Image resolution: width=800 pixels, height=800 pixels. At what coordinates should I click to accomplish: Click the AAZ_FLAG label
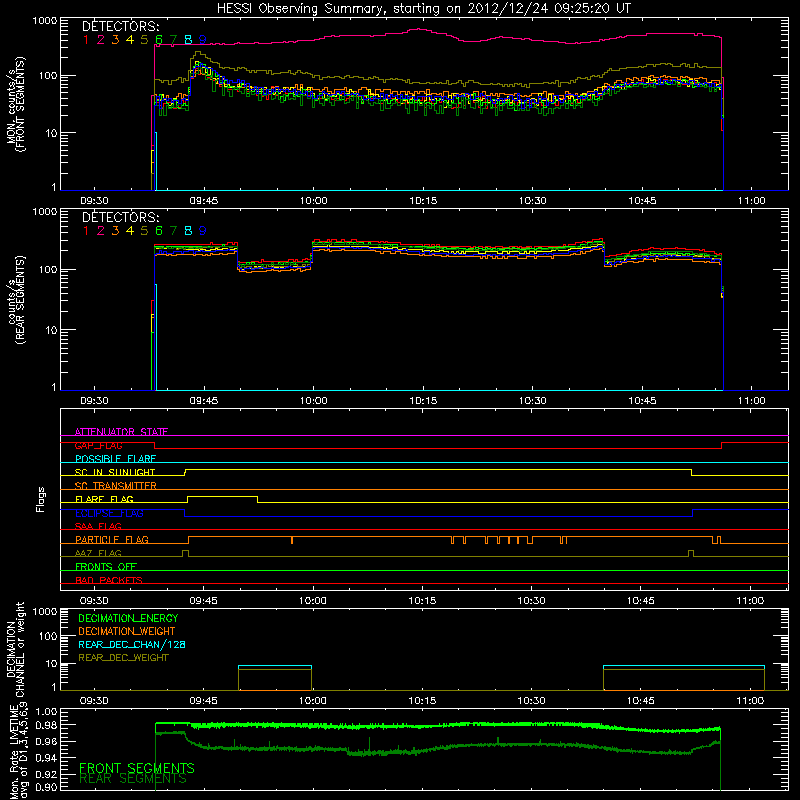tap(98, 553)
